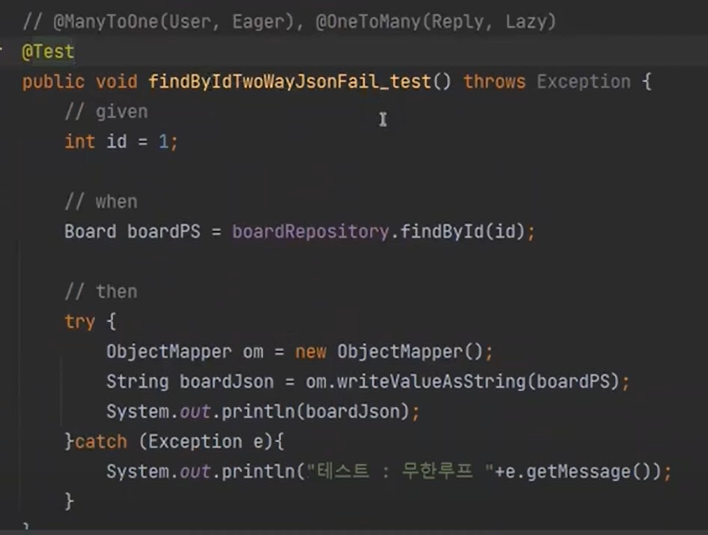Click the '// given' comment
The image size is (708, 535).
point(106,112)
